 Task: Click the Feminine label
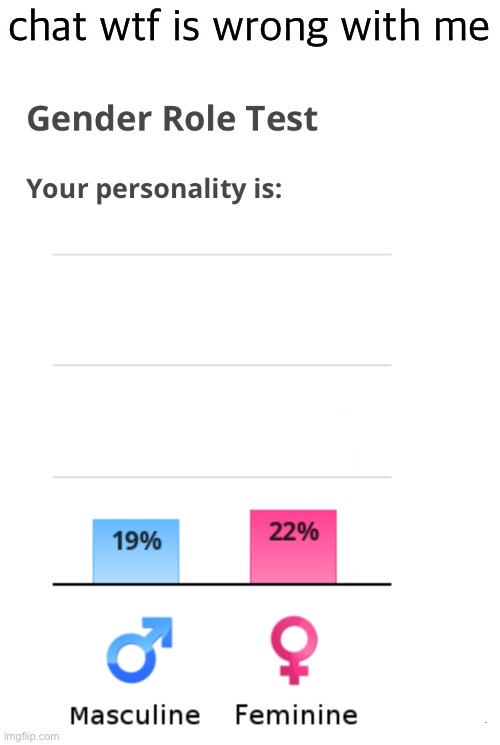click(296, 715)
